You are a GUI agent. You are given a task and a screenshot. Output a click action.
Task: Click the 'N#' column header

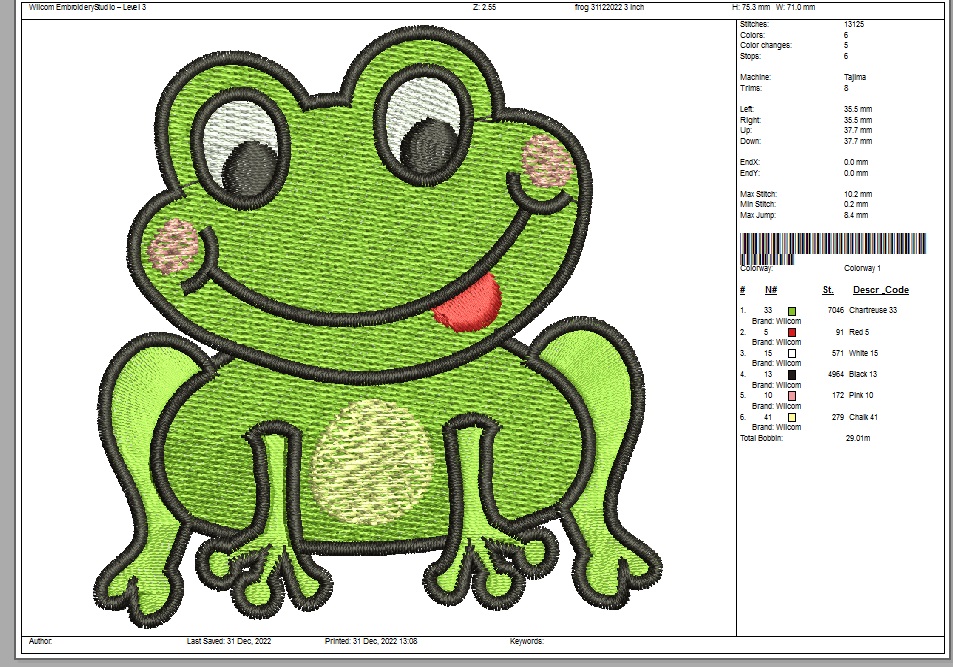tap(771, 290)
